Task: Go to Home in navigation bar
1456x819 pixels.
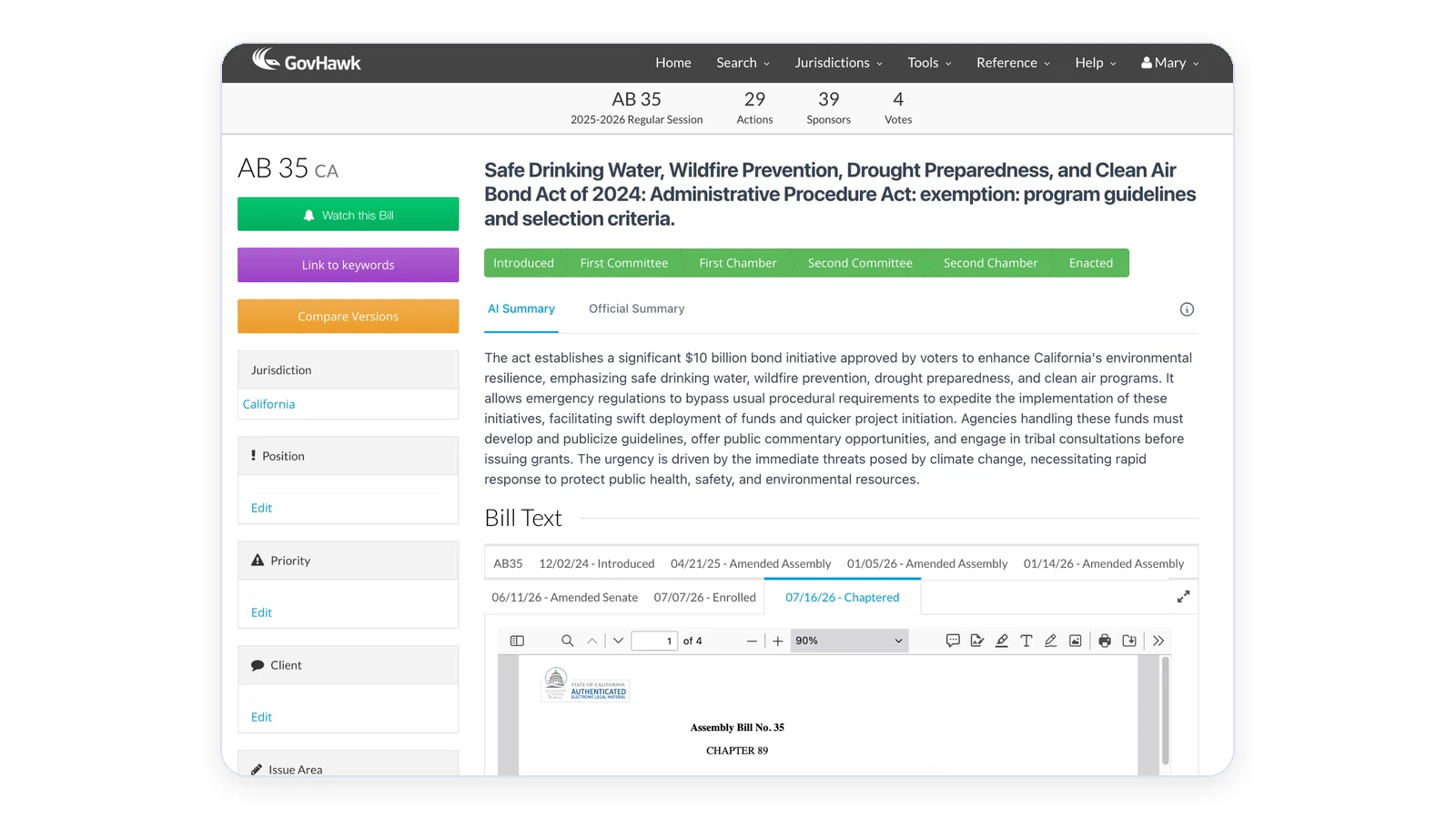Action: tap(673, 63)
